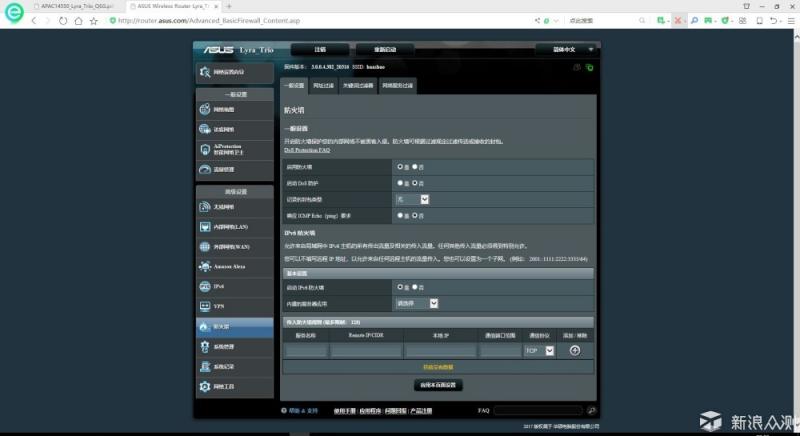
Task: Open the logged packets type dropdown
Action: (x=412, y=199)
